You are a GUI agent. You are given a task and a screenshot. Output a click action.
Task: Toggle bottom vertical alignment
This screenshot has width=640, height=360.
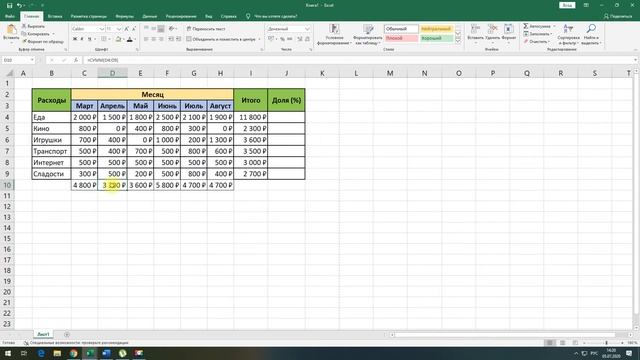pos(161,29)
